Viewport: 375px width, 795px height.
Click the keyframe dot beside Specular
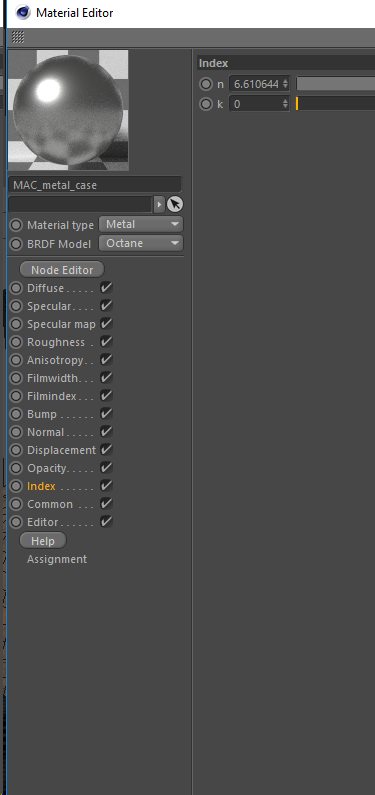17,306
